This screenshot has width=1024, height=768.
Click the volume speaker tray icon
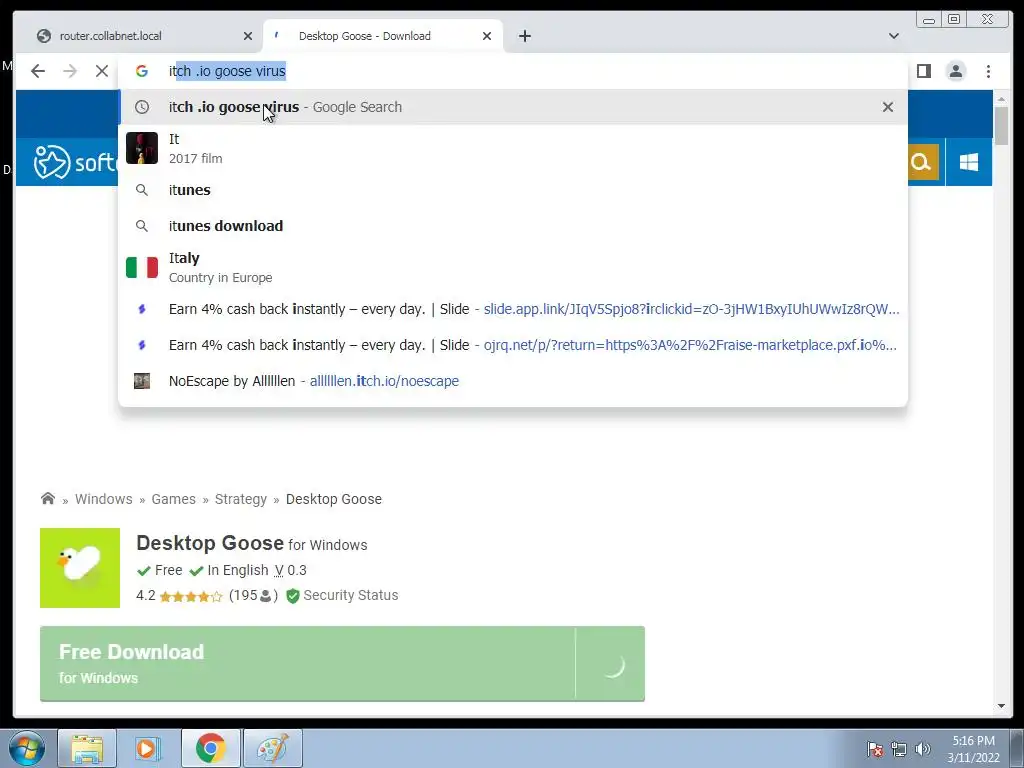[922, 749]
